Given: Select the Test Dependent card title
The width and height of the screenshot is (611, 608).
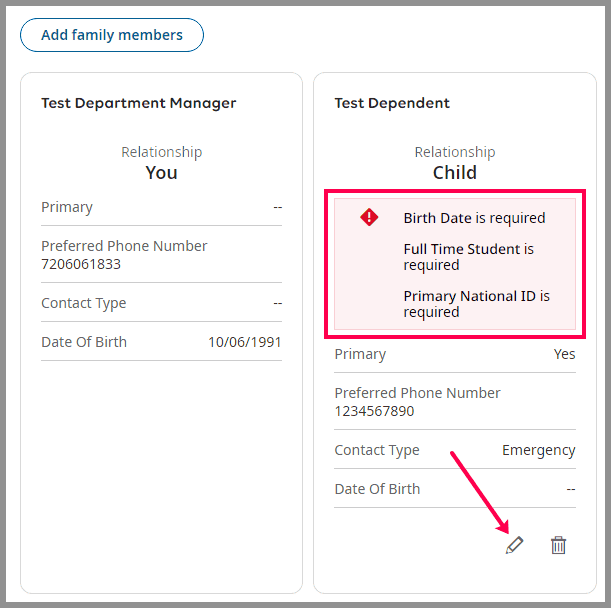Looking at the screenshot, I should coord(392,103).
